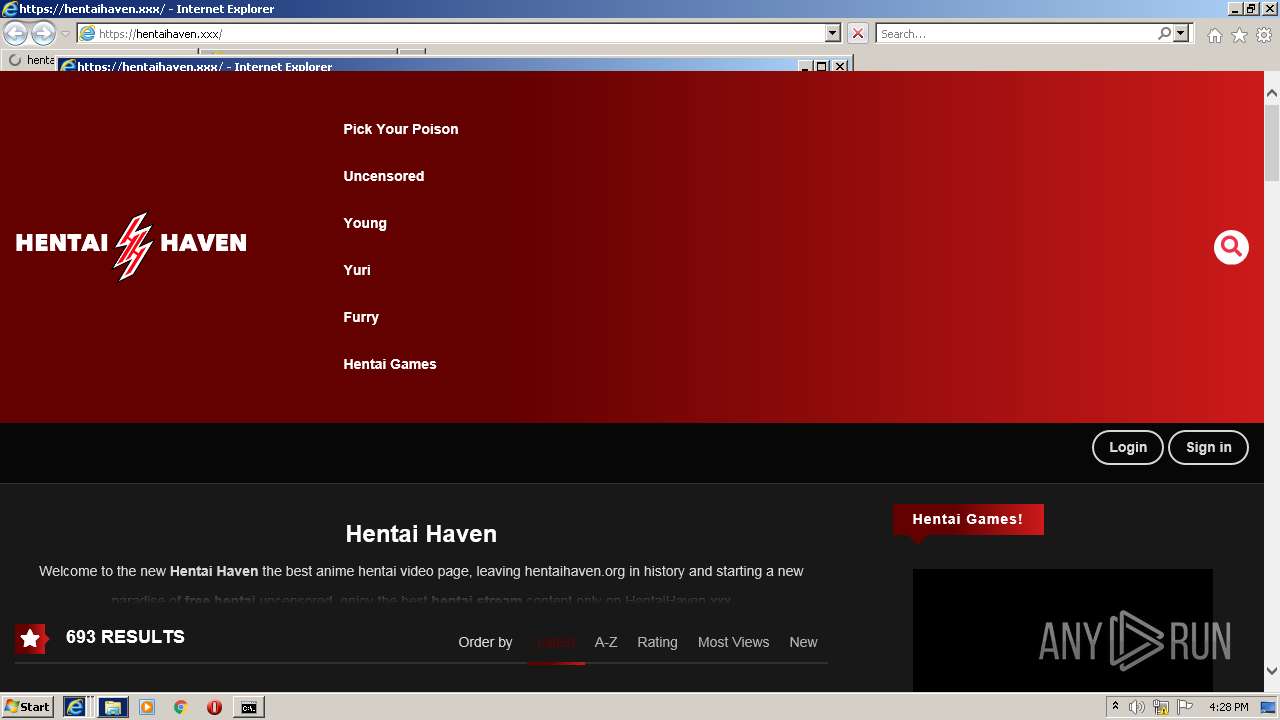Sort results by New
Image resolution: width=1280 pixels, height=720 pixels.
803,642
